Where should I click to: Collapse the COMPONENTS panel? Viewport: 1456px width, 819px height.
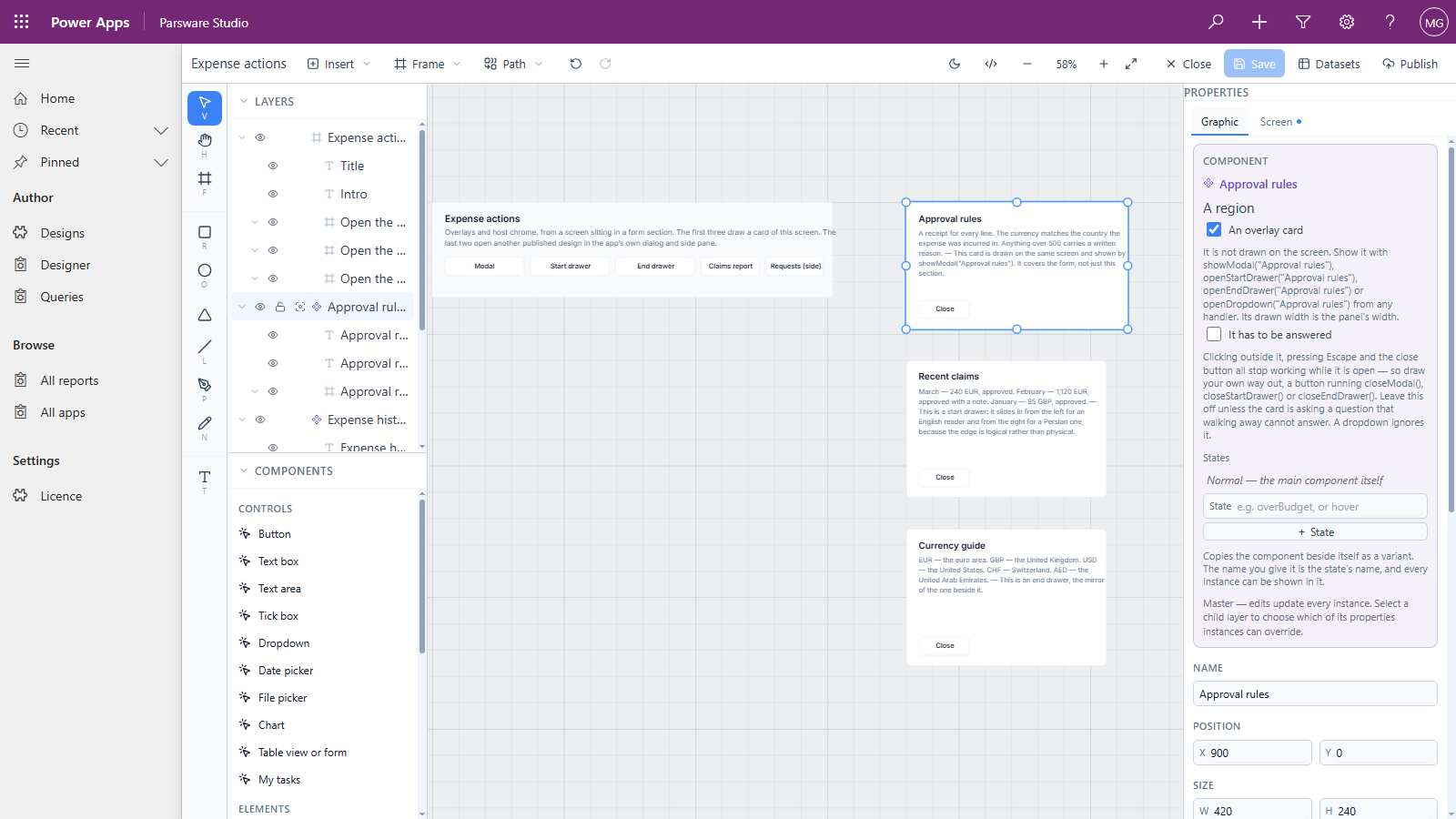pos(244,470)
